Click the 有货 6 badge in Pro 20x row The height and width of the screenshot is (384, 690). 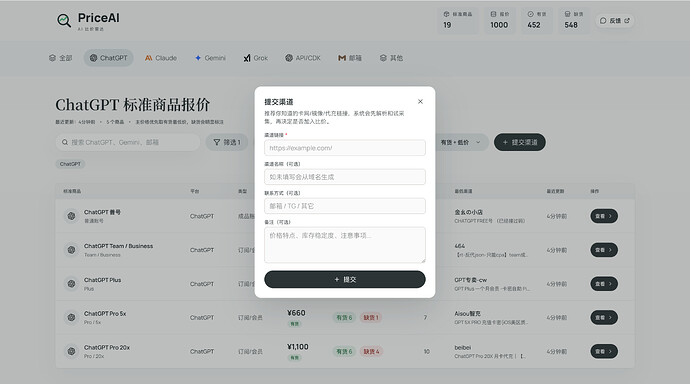344,351
